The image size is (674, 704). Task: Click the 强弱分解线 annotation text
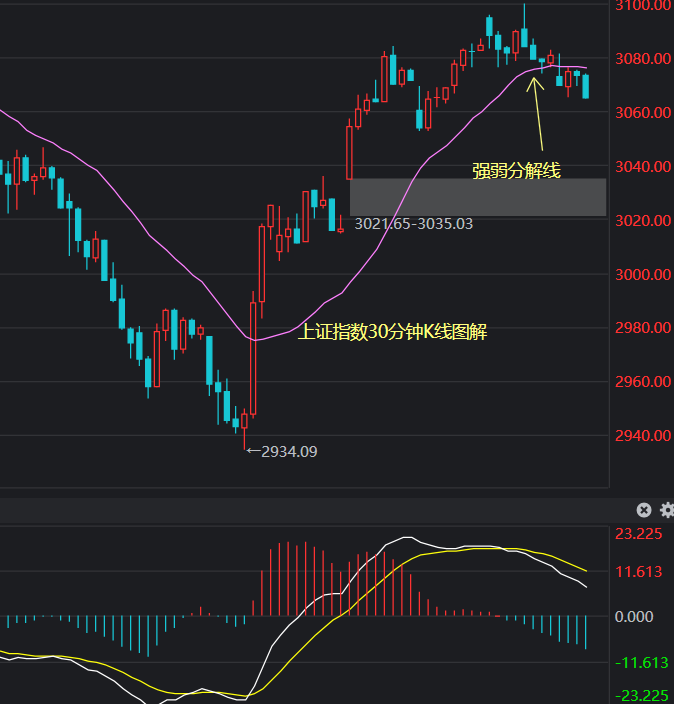(516, 171)
